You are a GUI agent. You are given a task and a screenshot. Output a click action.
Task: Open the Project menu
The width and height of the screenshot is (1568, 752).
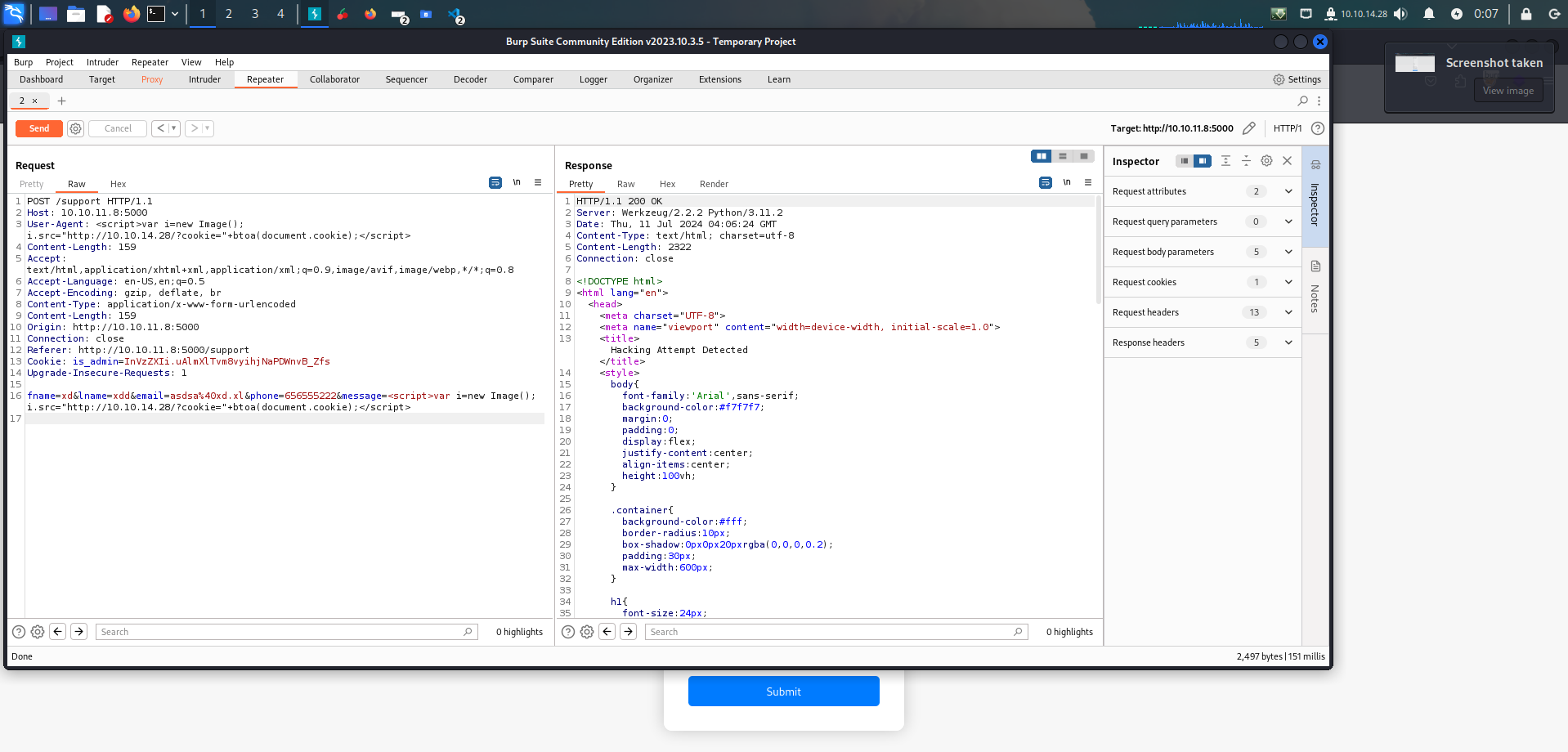coord(60,62)
